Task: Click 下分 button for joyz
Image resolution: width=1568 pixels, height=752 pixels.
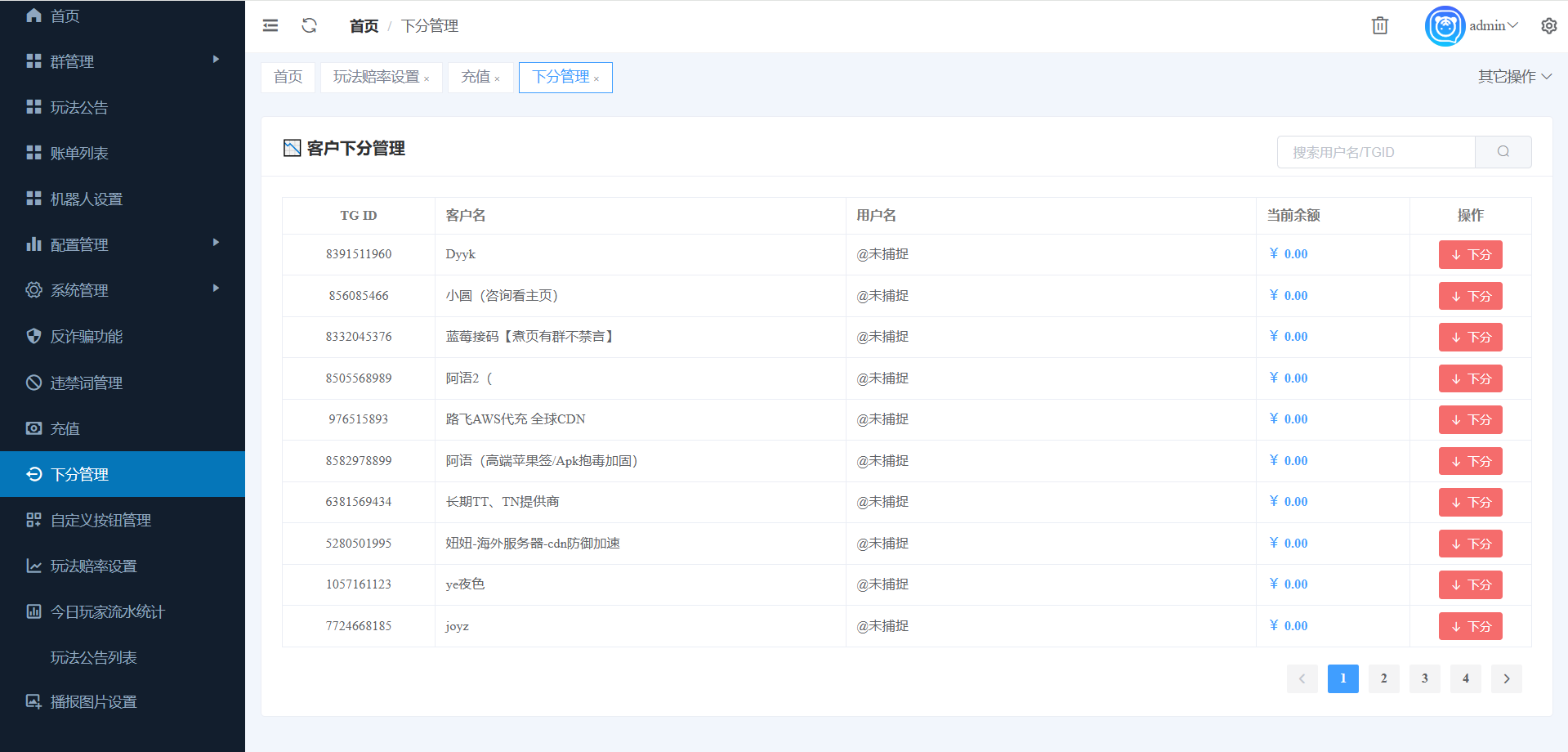Action: 1470,627
